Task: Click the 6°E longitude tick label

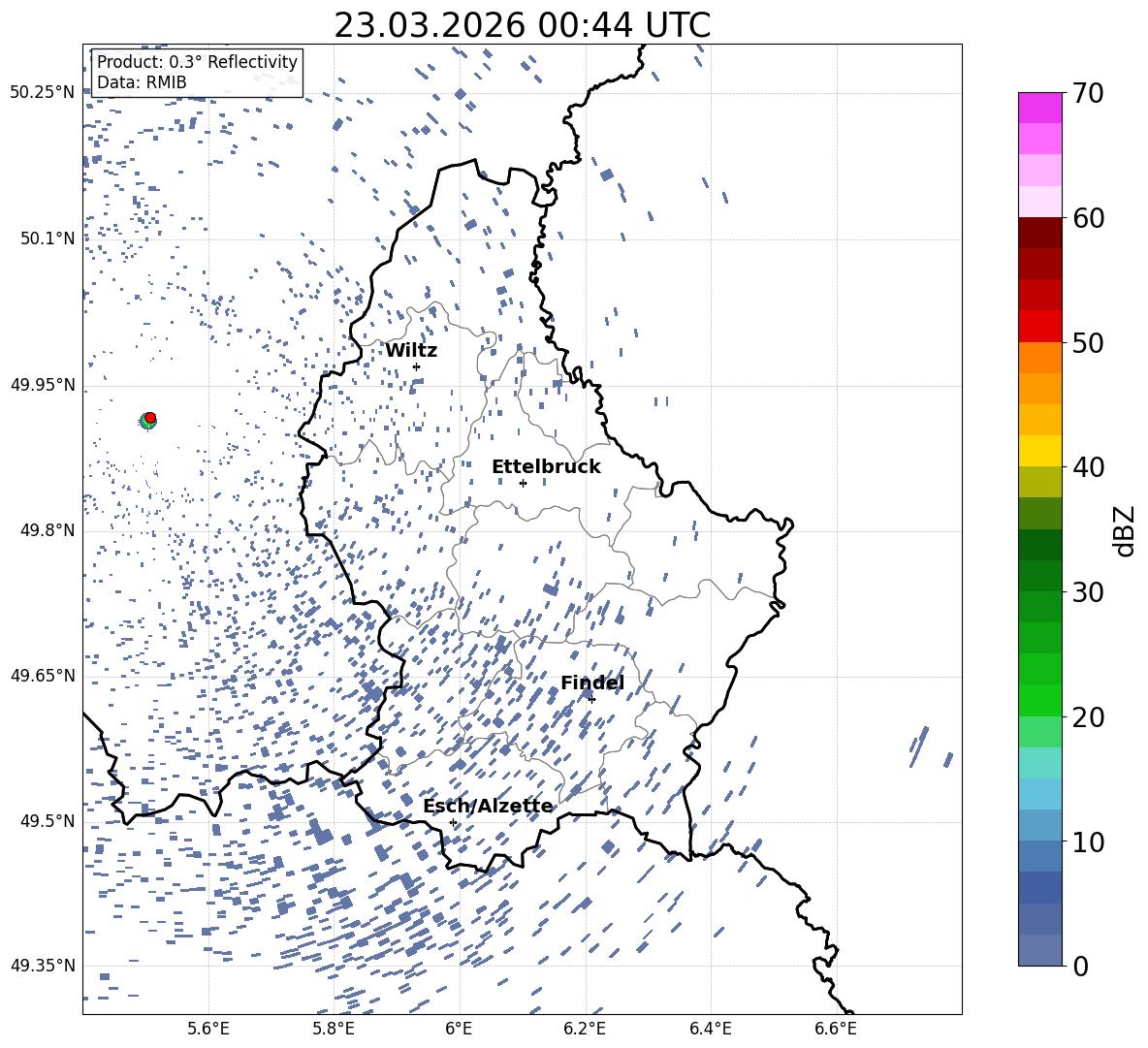Action: (459, 1029)
